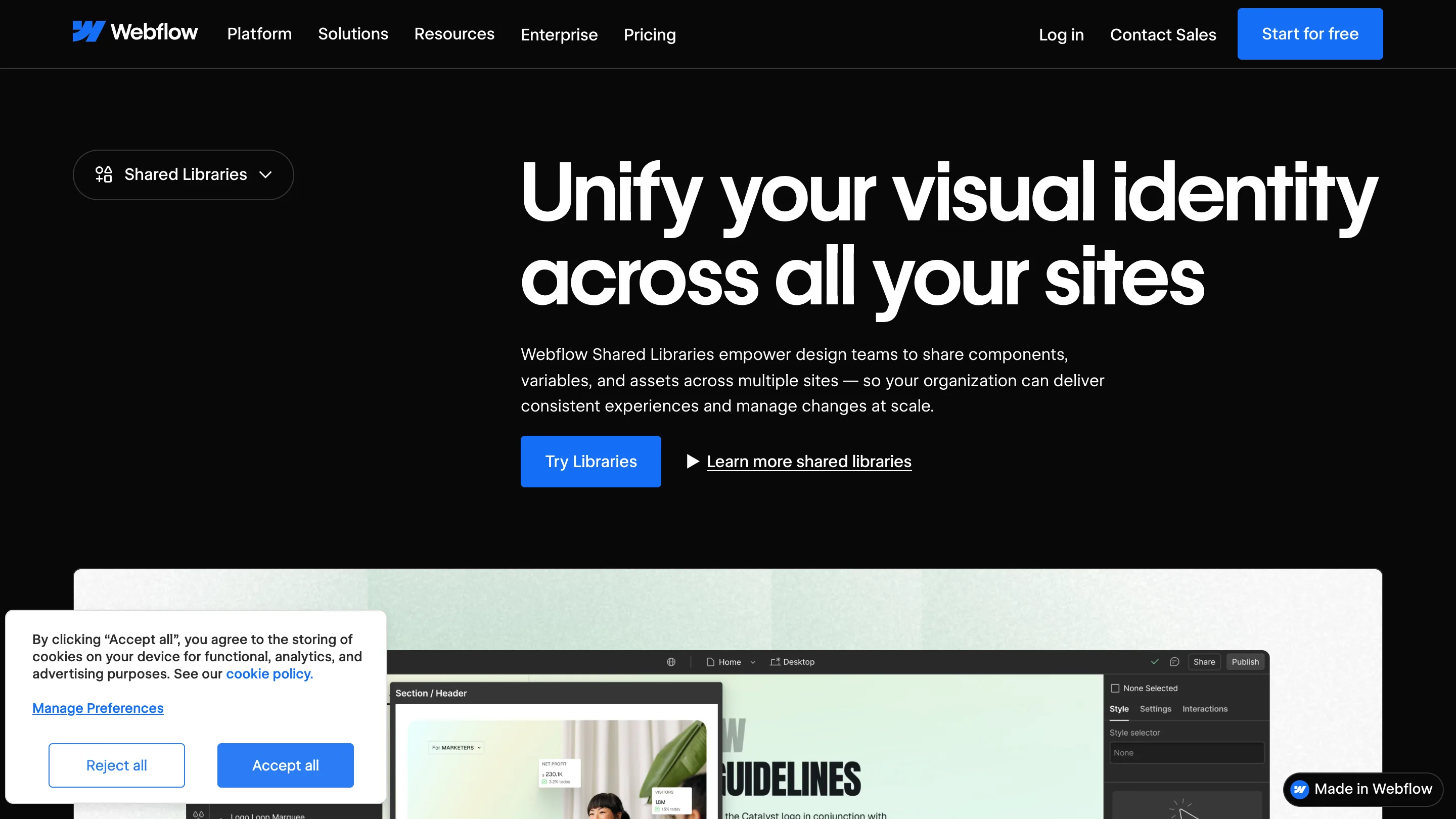
Task: Click the Desktop breakpoint label
Action: (799, 662)
